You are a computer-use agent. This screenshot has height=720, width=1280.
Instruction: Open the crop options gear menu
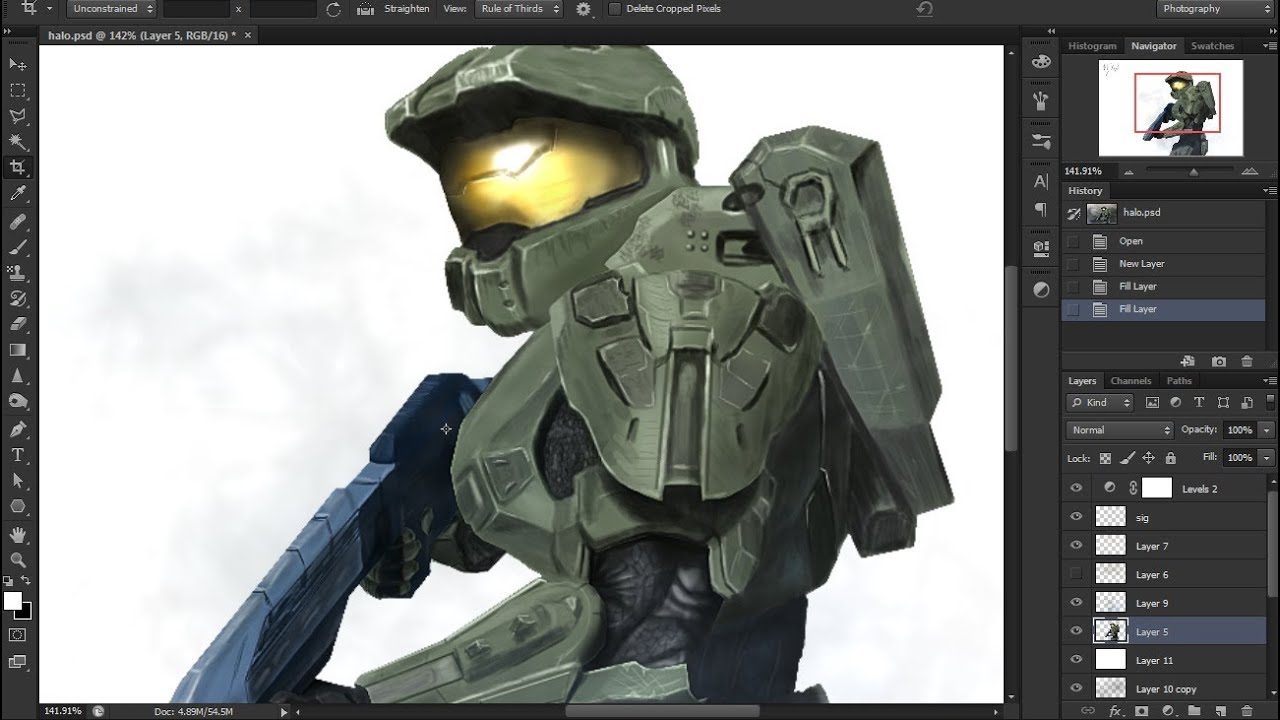coord(583,9)
